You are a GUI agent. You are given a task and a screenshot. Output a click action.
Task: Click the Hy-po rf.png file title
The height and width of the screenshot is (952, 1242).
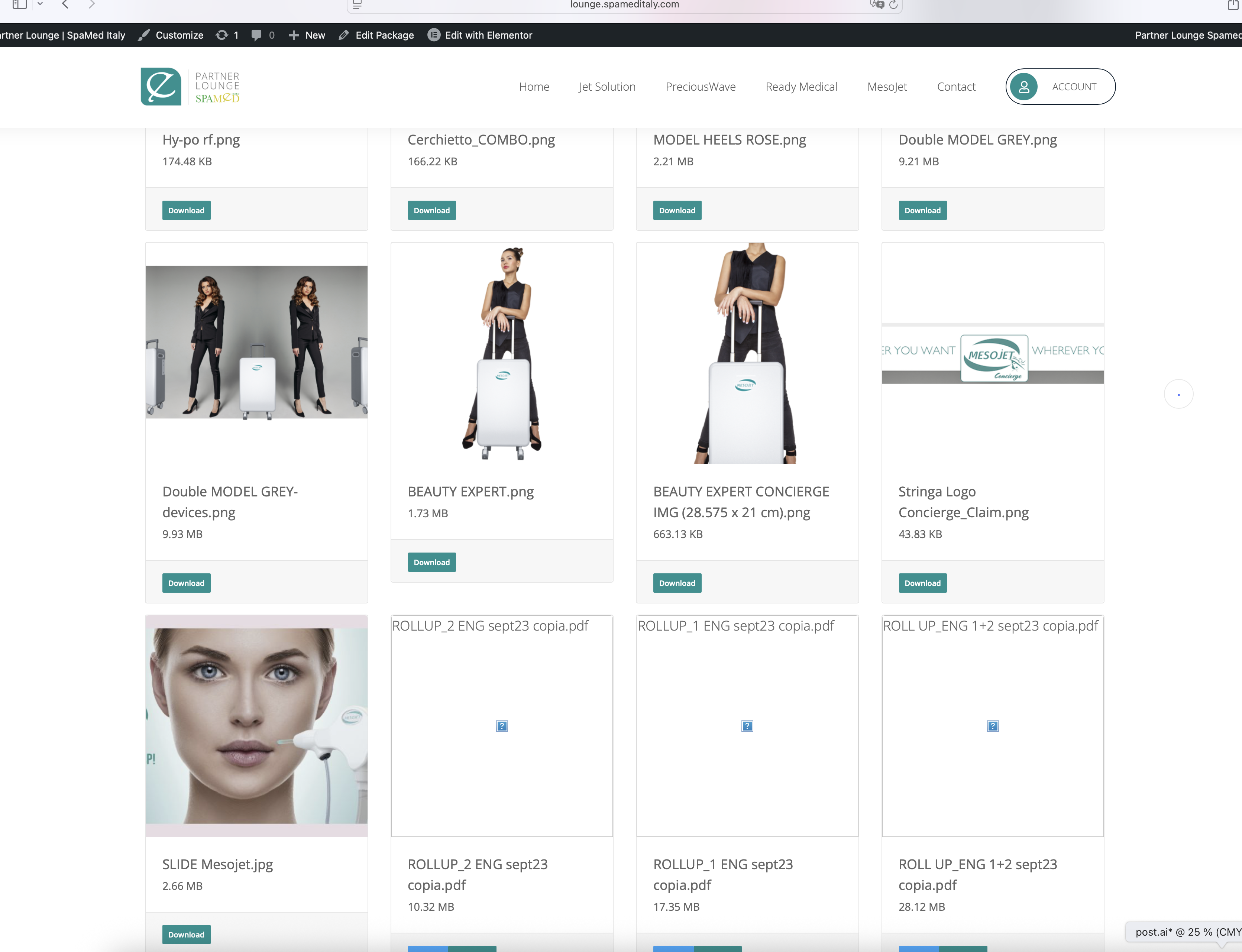201,139
